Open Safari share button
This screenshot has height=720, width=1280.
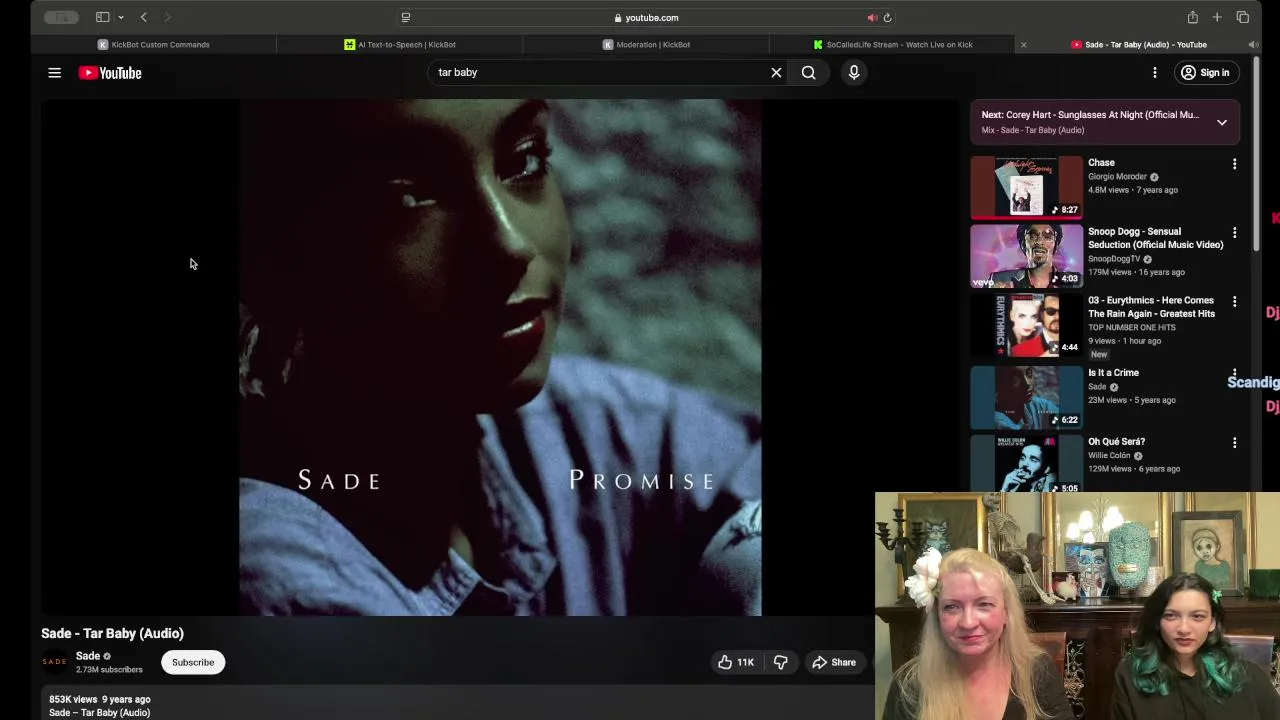coord(1192,17)
